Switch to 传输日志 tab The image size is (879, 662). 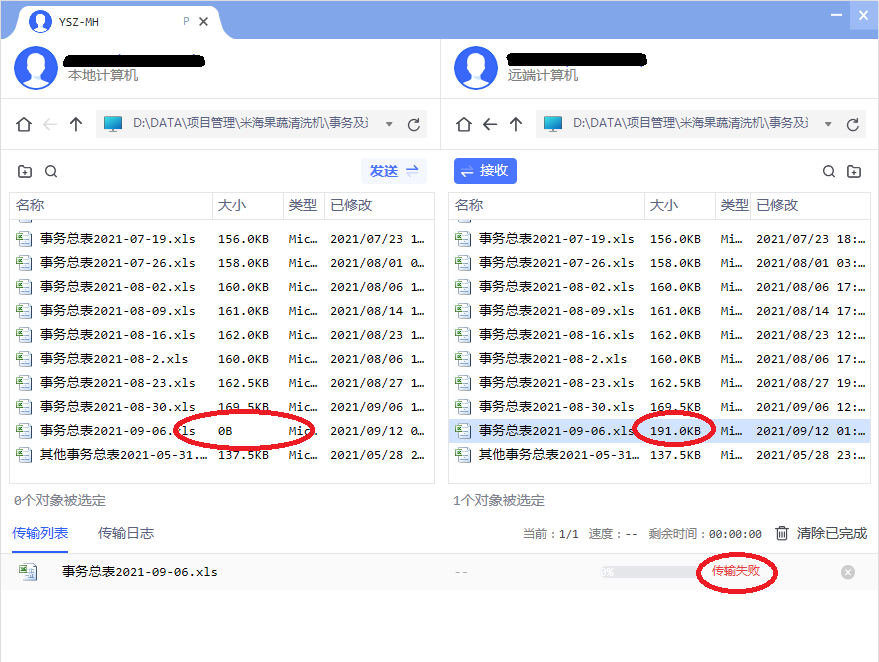tap(126, 533)
